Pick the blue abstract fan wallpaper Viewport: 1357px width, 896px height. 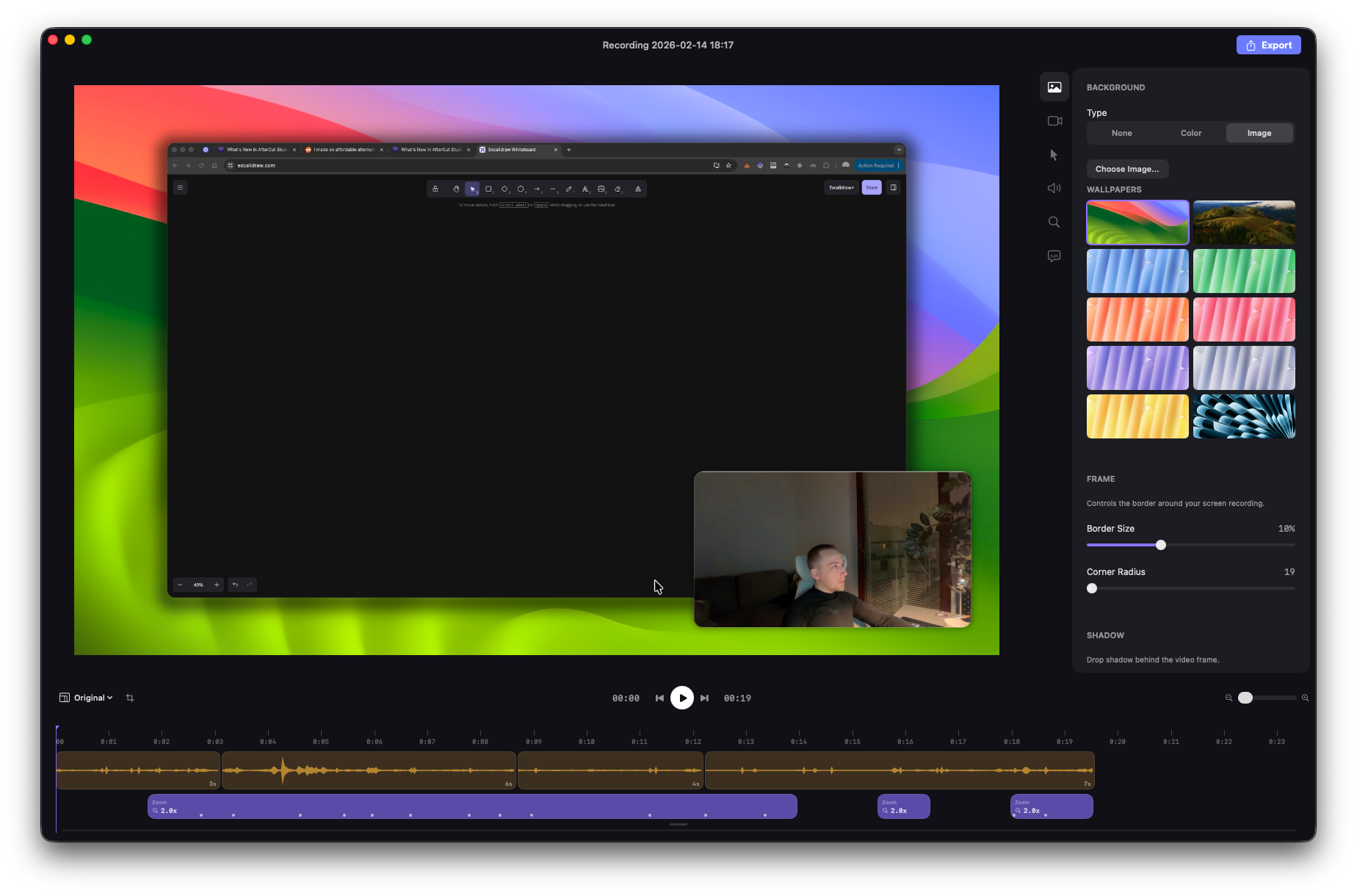click(1243, 416)
